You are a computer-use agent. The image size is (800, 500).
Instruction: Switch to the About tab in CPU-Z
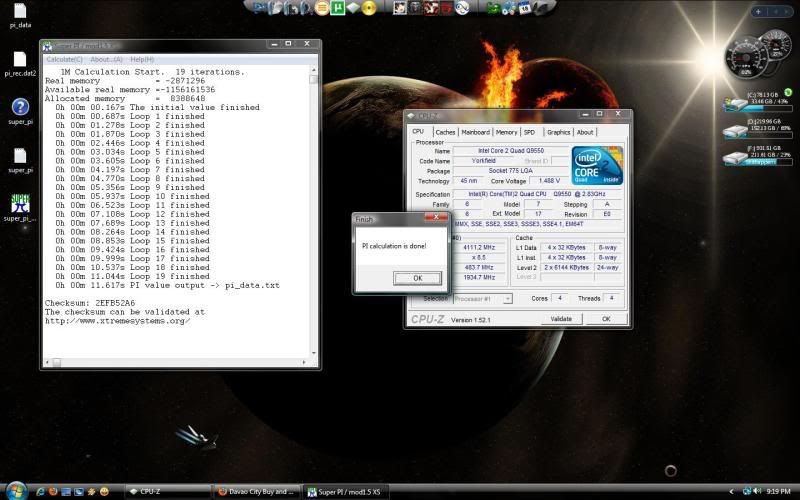click(585, 132)
